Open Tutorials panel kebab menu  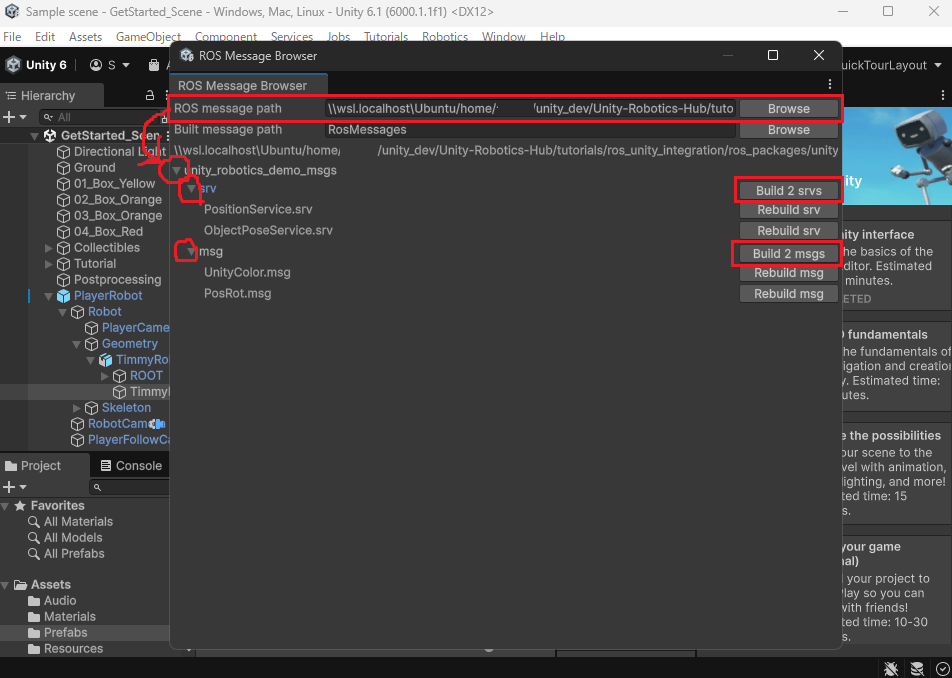pos(943,95)
